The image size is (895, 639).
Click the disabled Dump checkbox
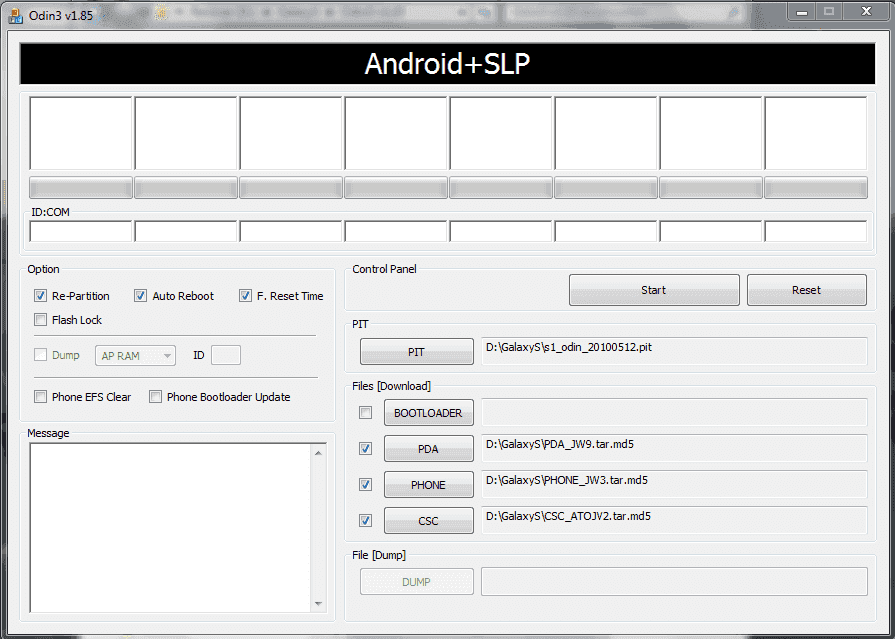(x=40, y=355)
